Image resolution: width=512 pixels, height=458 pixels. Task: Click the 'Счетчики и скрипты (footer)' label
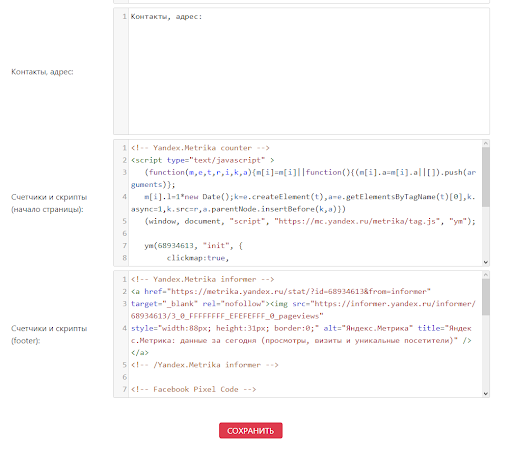point(49,334)
